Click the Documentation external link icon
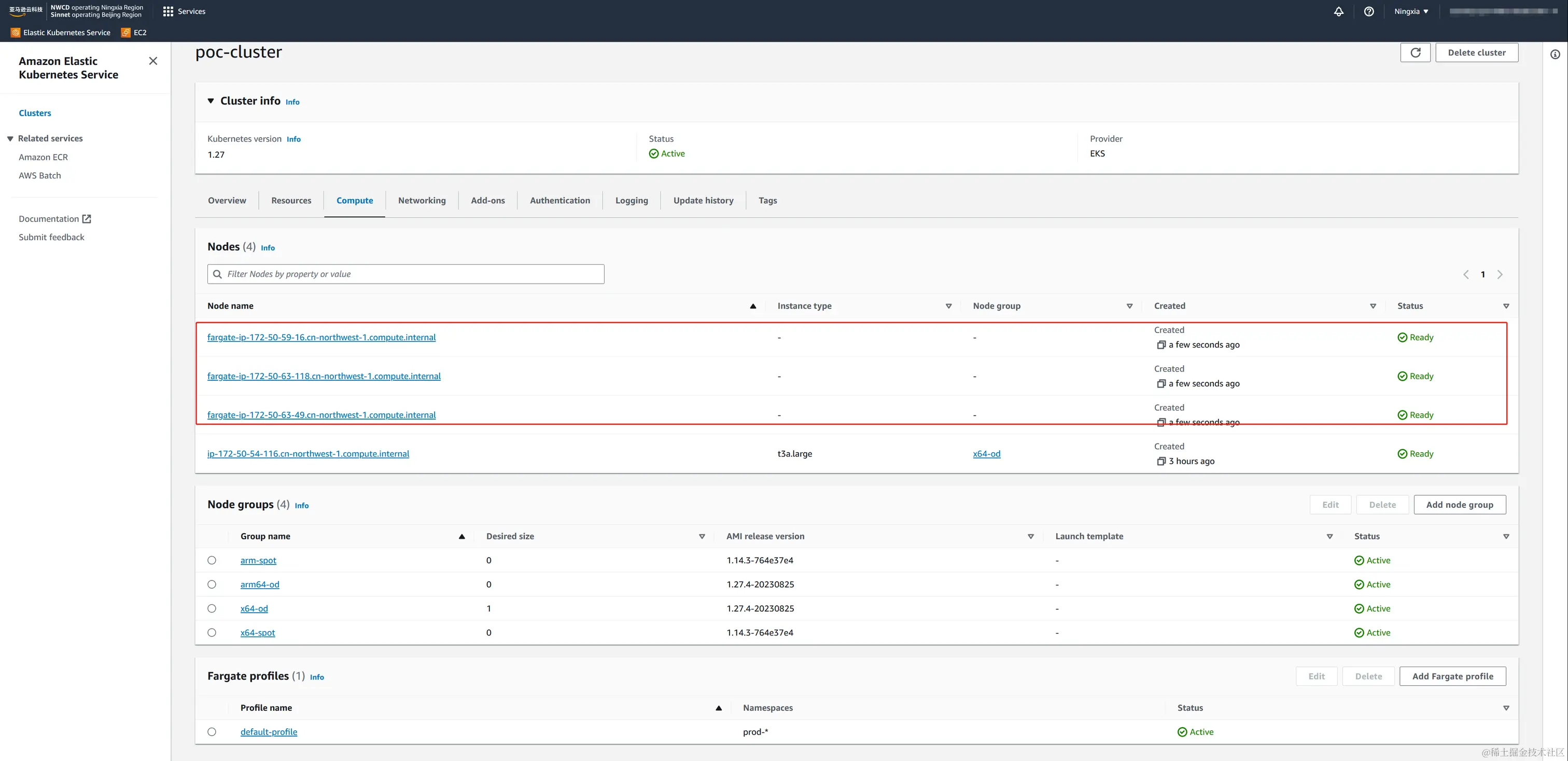The image size is (1568, 761). tap(87, 219)
